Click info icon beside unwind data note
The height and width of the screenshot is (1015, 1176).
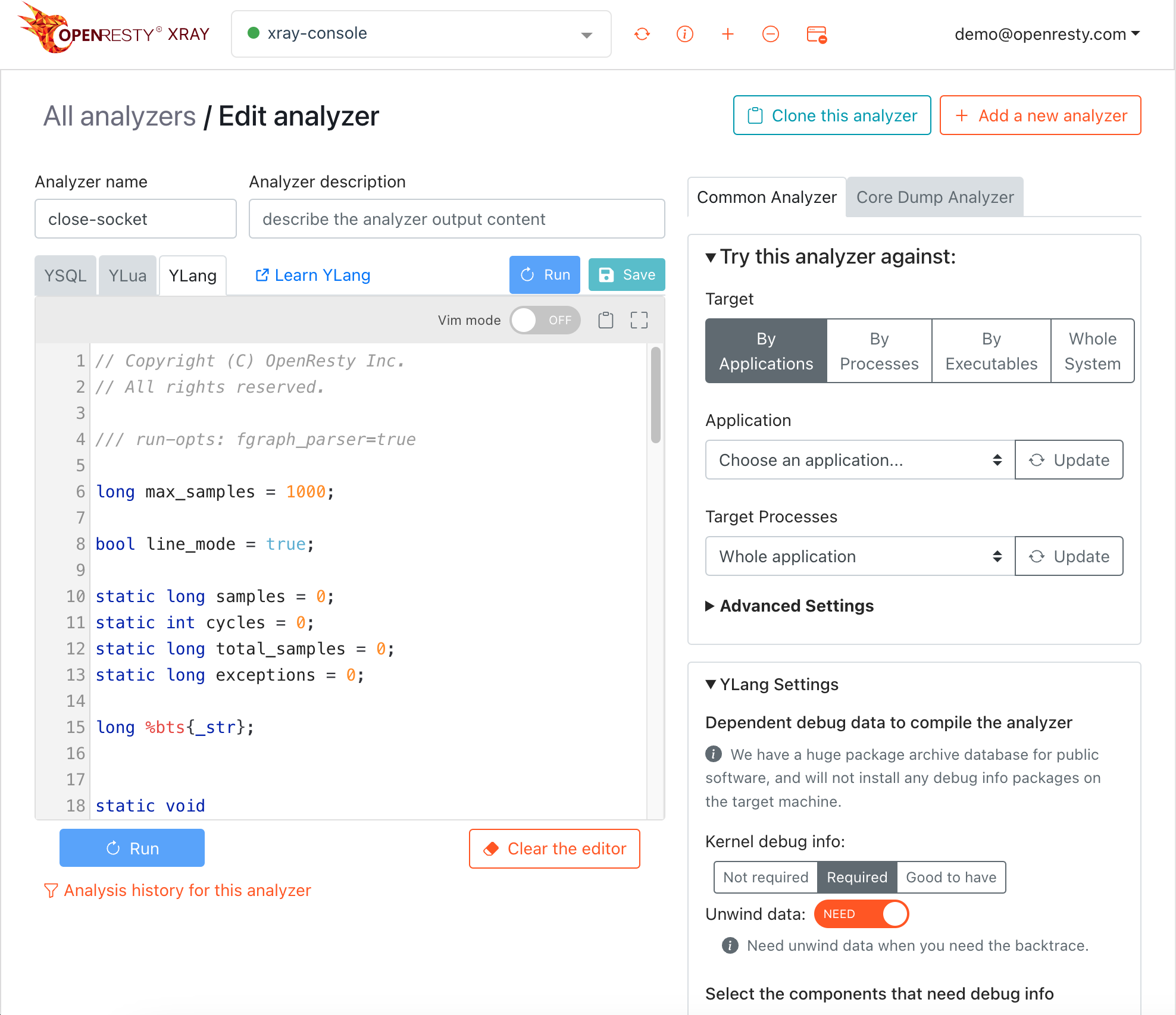pos(730,945)
